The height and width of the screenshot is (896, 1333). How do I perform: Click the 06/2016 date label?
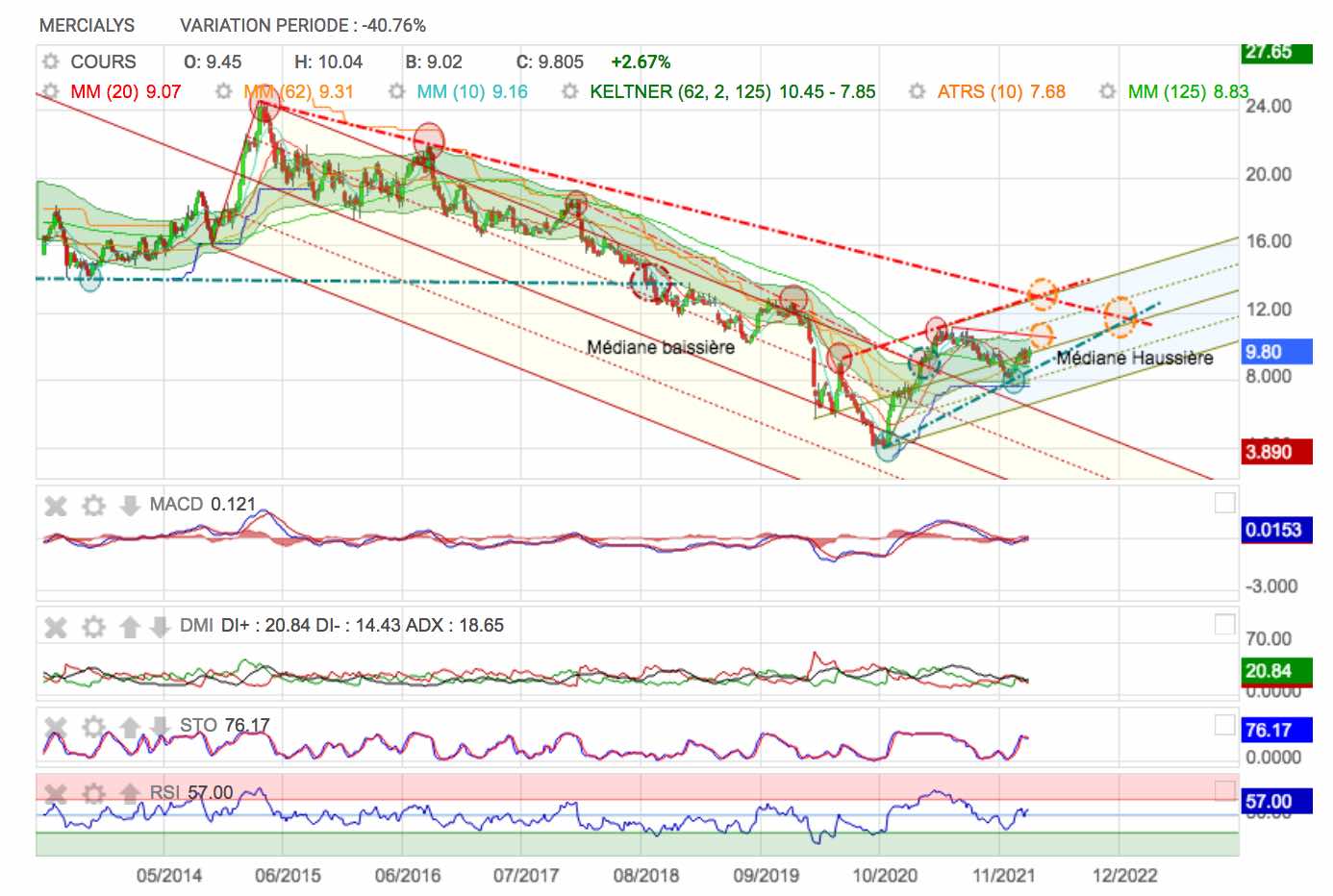pos(408,875)
